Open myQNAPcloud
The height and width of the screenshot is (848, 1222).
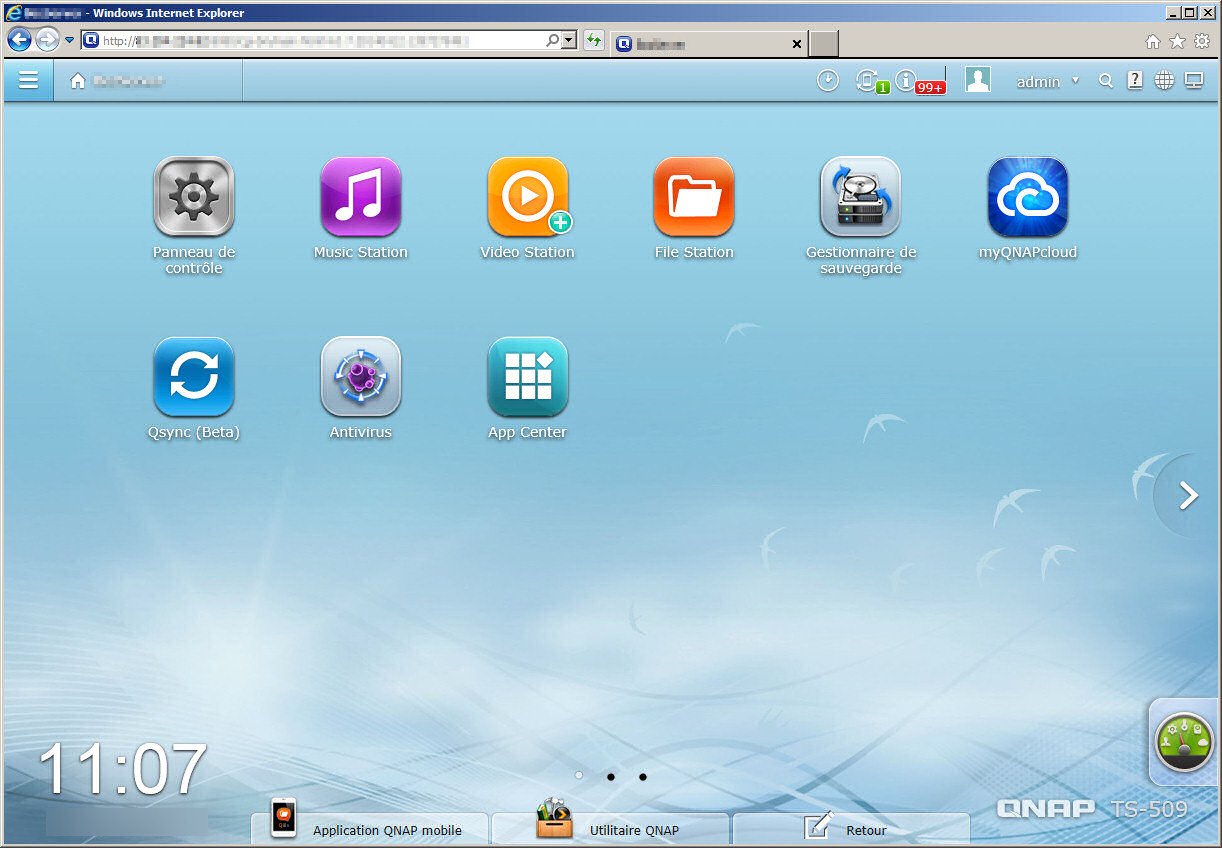(x=1027, y=196)
